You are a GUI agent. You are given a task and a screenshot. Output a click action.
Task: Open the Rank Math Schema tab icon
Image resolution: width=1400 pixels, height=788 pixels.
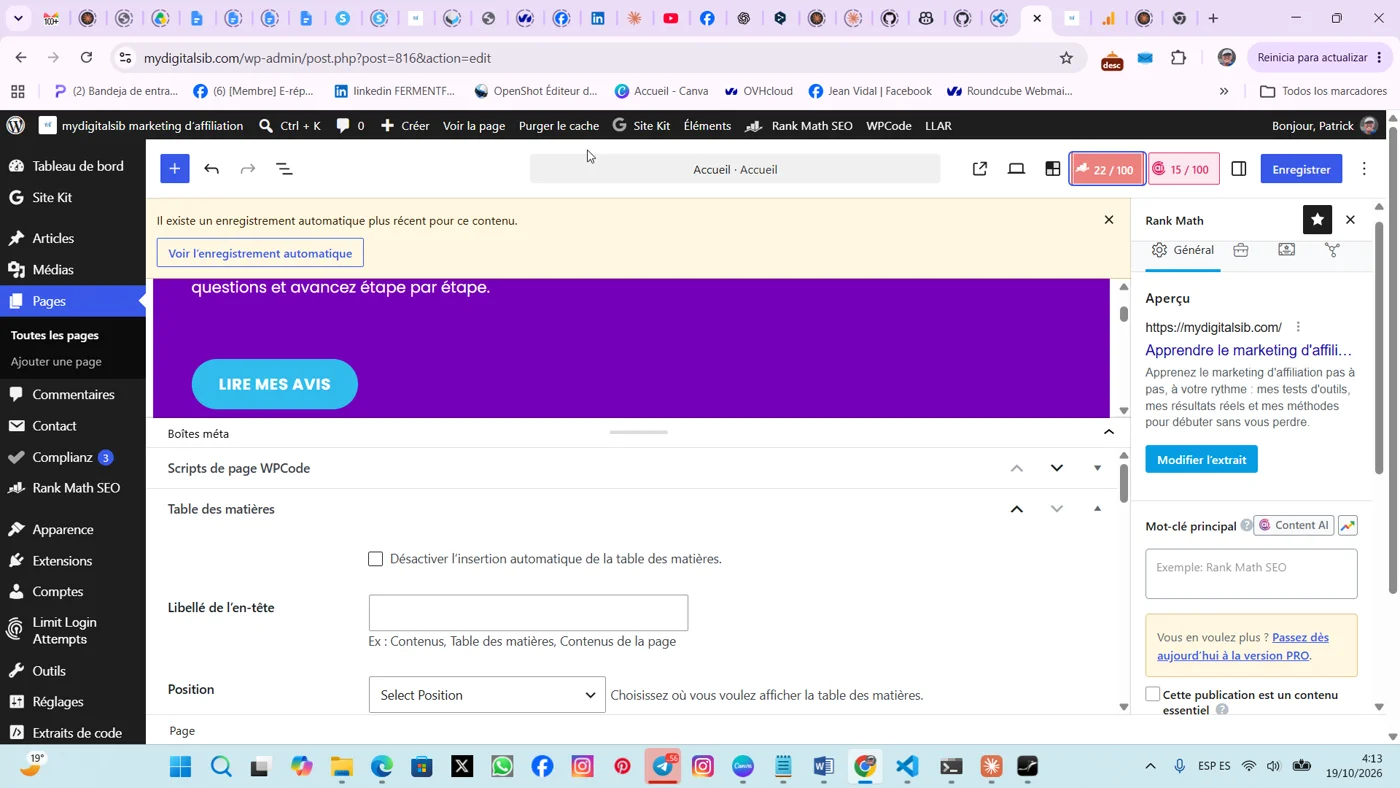[1287, 250]
